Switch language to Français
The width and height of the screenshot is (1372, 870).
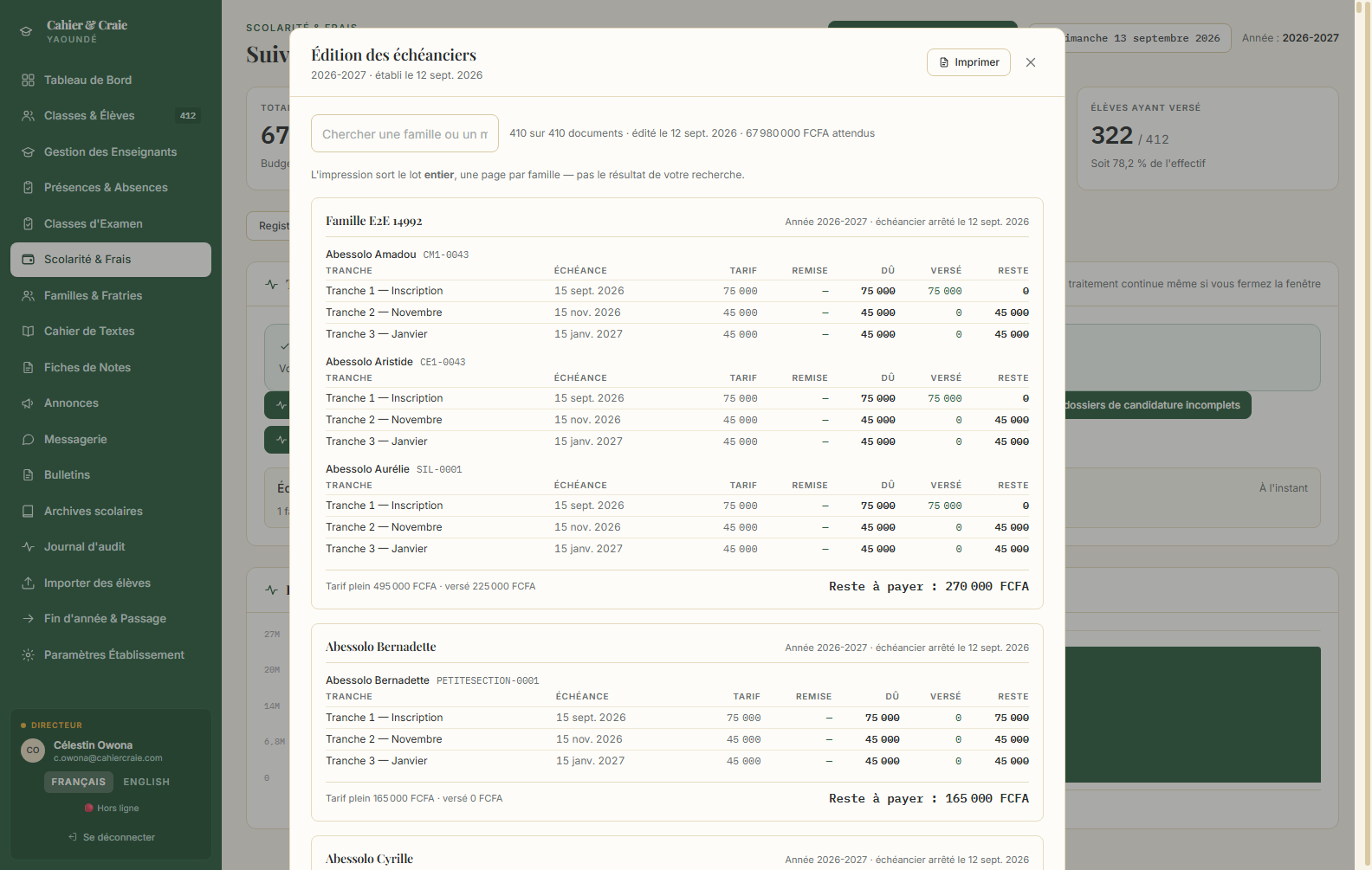[x=79, y=782]
